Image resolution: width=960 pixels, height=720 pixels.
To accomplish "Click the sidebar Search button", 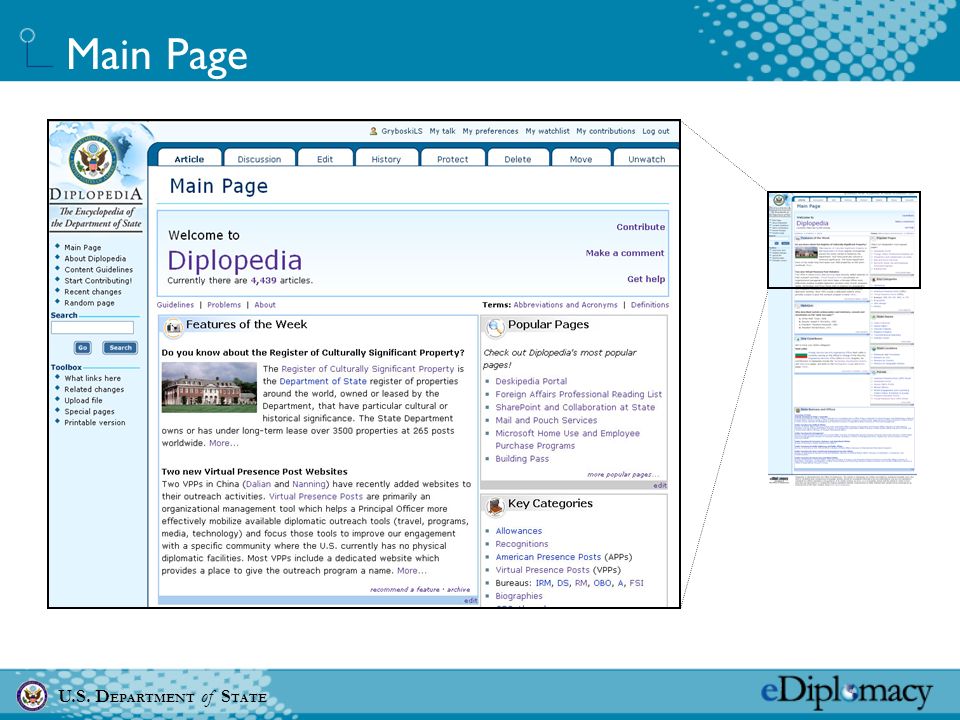I will 121,347.
